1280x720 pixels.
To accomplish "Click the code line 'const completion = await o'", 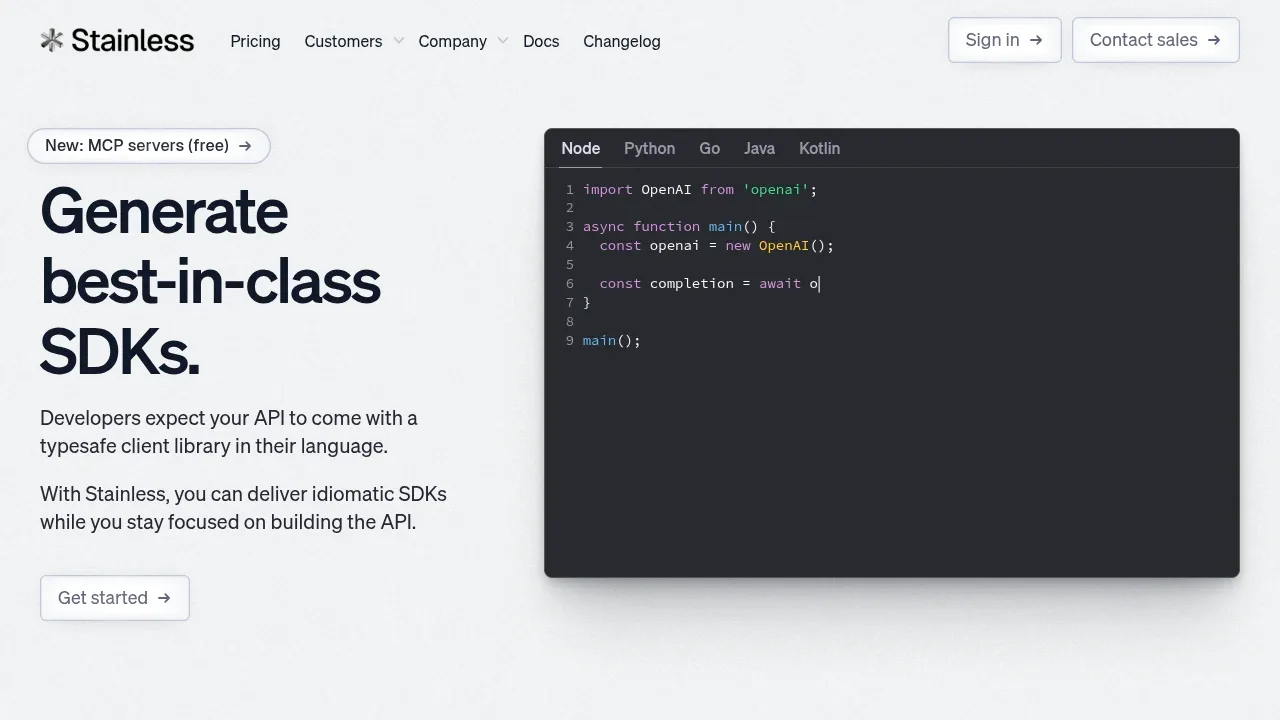I will 709,284.
